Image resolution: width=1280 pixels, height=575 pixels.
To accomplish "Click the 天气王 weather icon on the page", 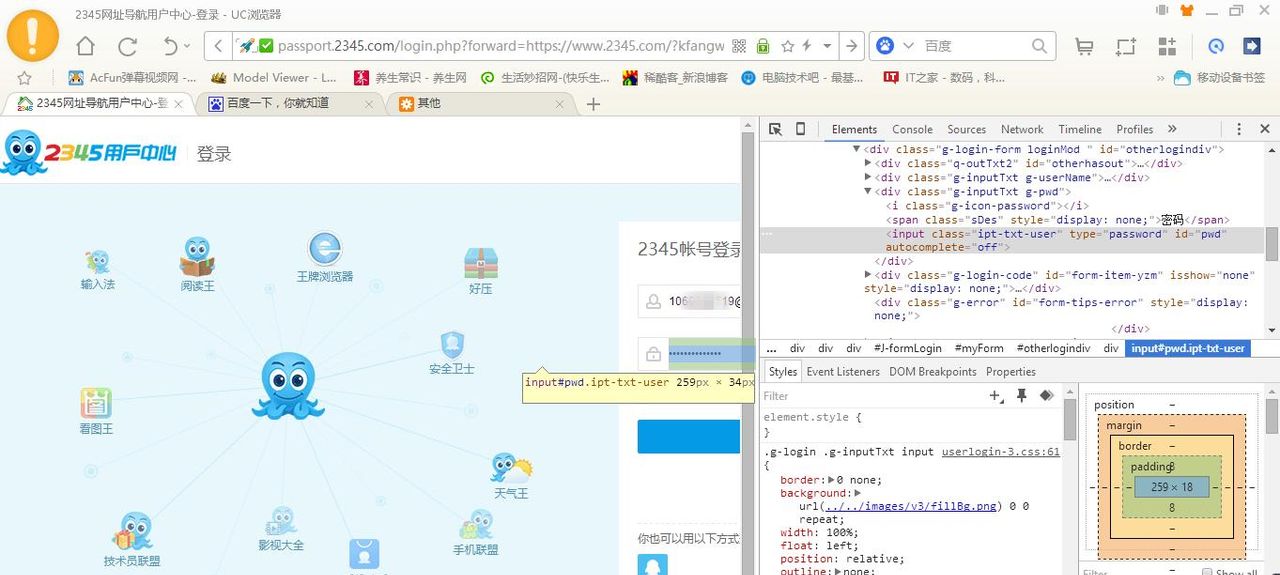I will point(511,468).
